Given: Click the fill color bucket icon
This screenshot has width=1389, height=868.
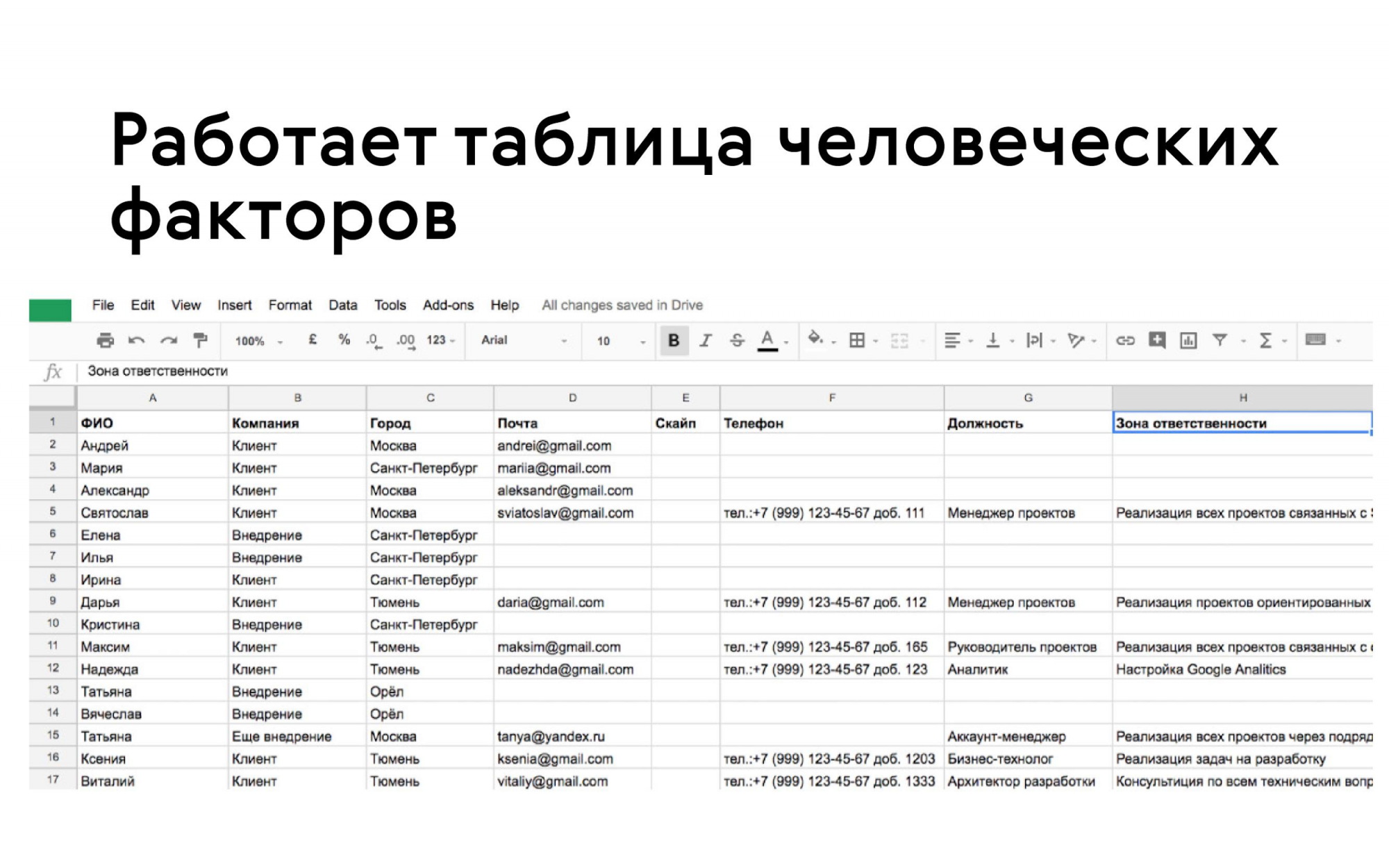Looking at the screenshot, I should coord(815,339).
